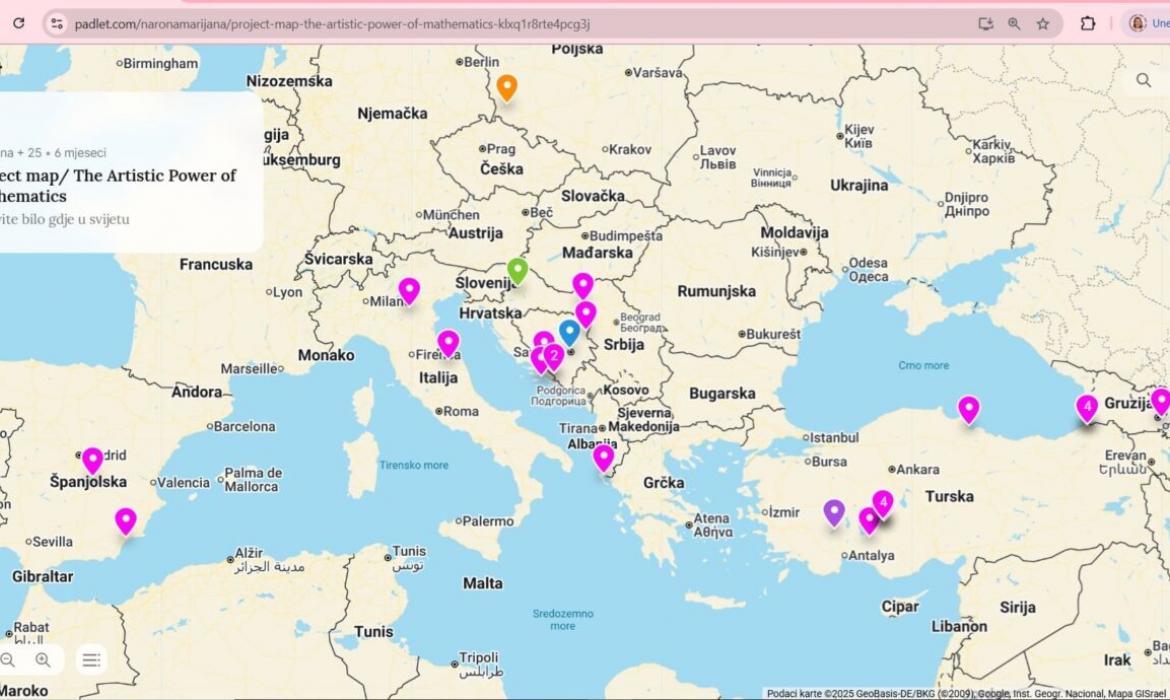Select the green pin over Slovenia

click(517, 270)
